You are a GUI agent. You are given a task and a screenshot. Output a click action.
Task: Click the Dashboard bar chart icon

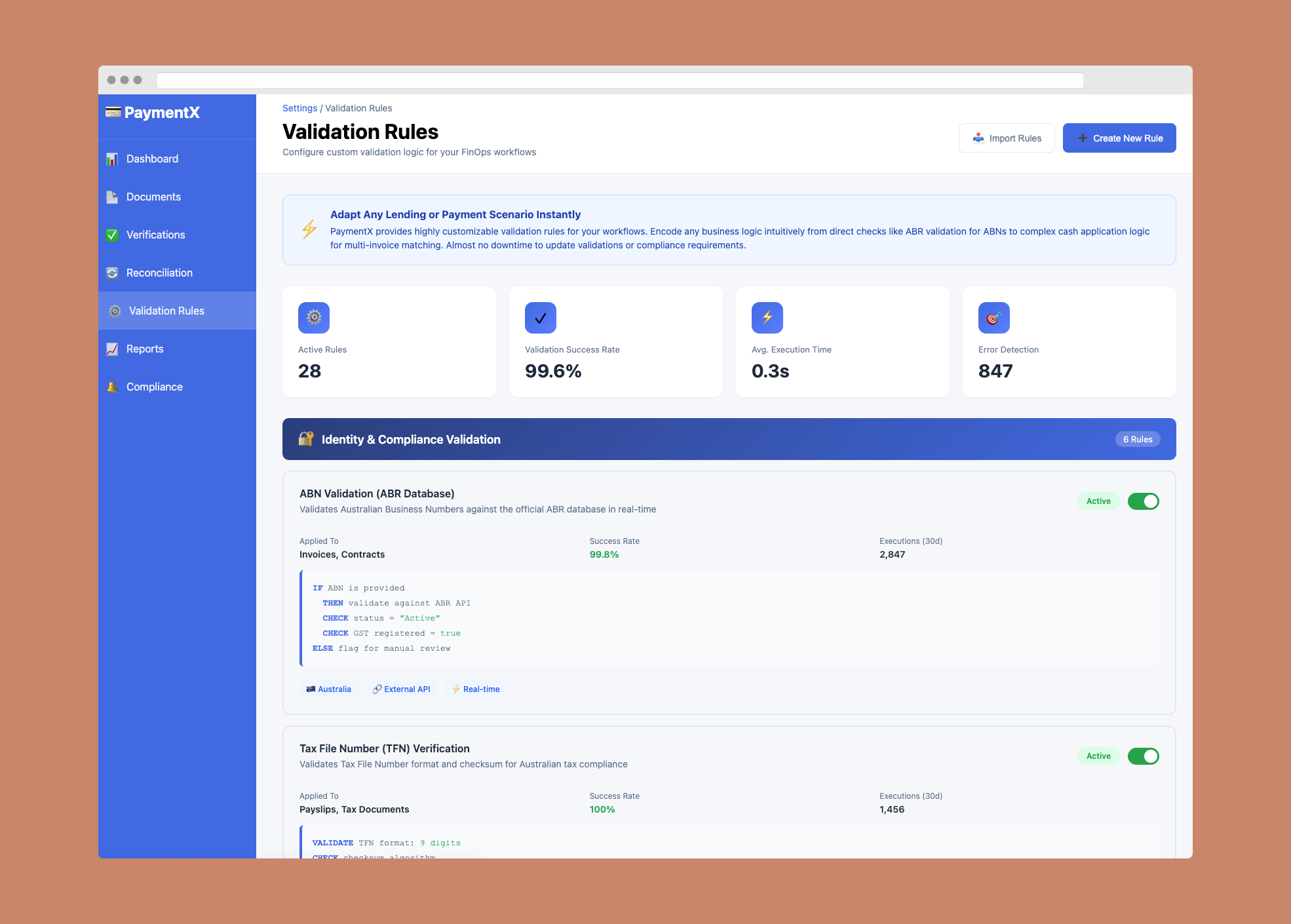(x=112, y=159)
